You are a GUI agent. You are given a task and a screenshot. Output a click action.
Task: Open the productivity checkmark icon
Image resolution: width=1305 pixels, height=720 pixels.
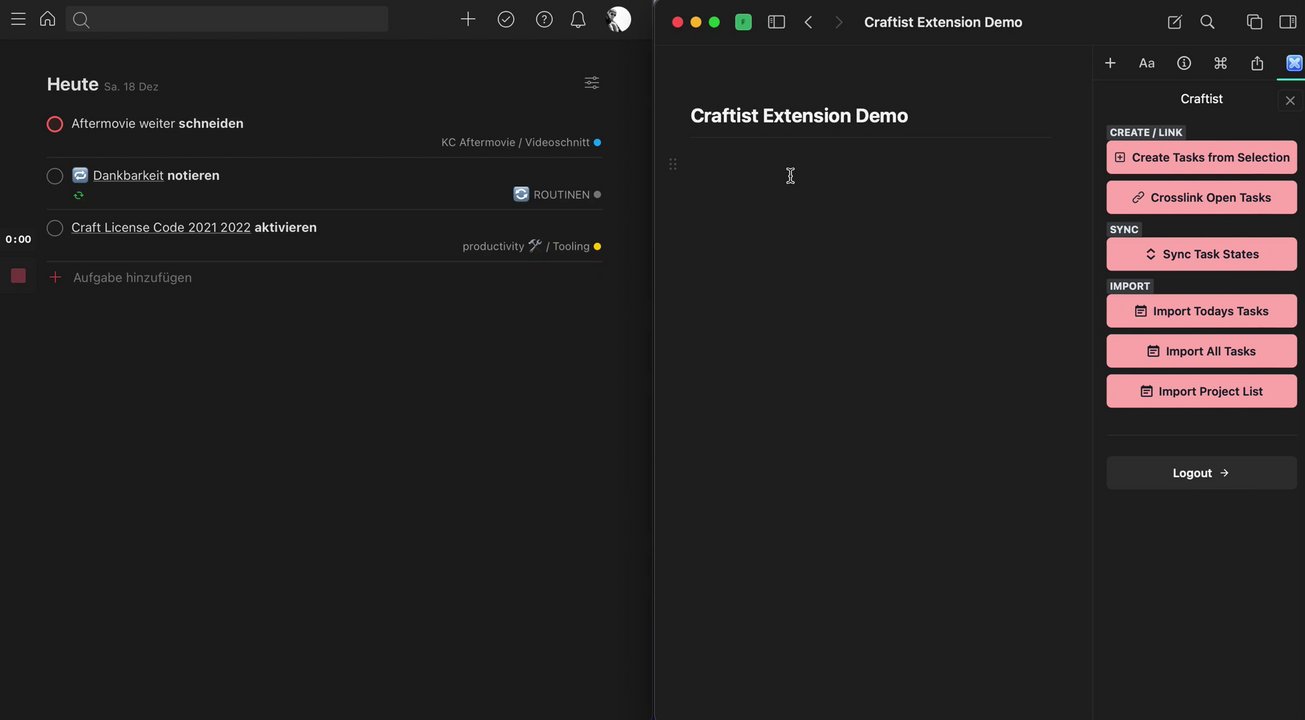pos(506,19)
